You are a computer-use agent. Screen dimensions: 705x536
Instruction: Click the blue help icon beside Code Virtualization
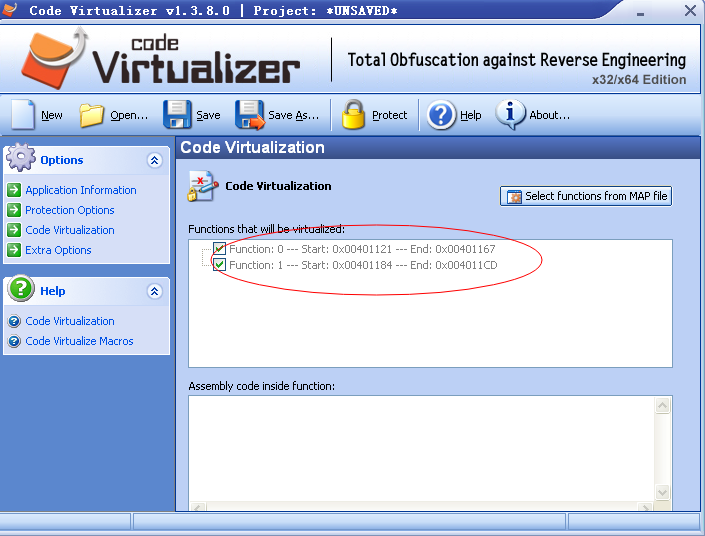[x=14, y=321]
